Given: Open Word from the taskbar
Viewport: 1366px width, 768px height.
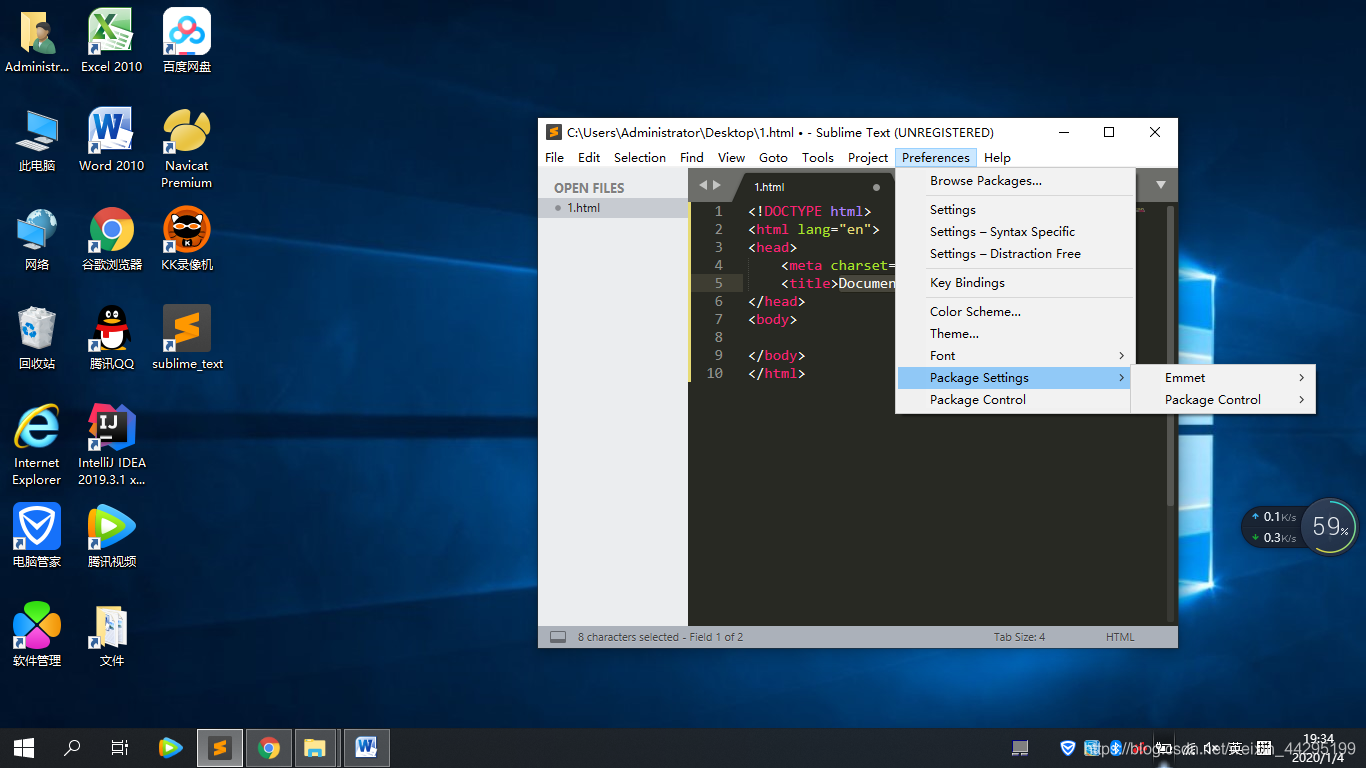Looking at the screenshot, I should [x=365, y=747].
